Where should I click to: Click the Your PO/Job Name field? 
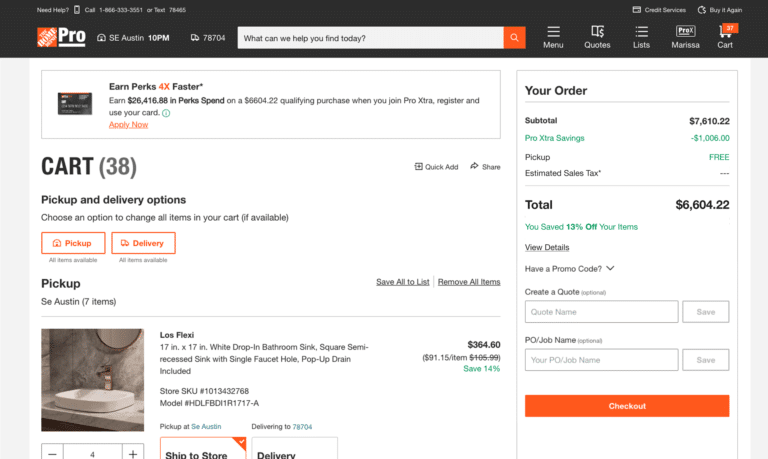601,360
